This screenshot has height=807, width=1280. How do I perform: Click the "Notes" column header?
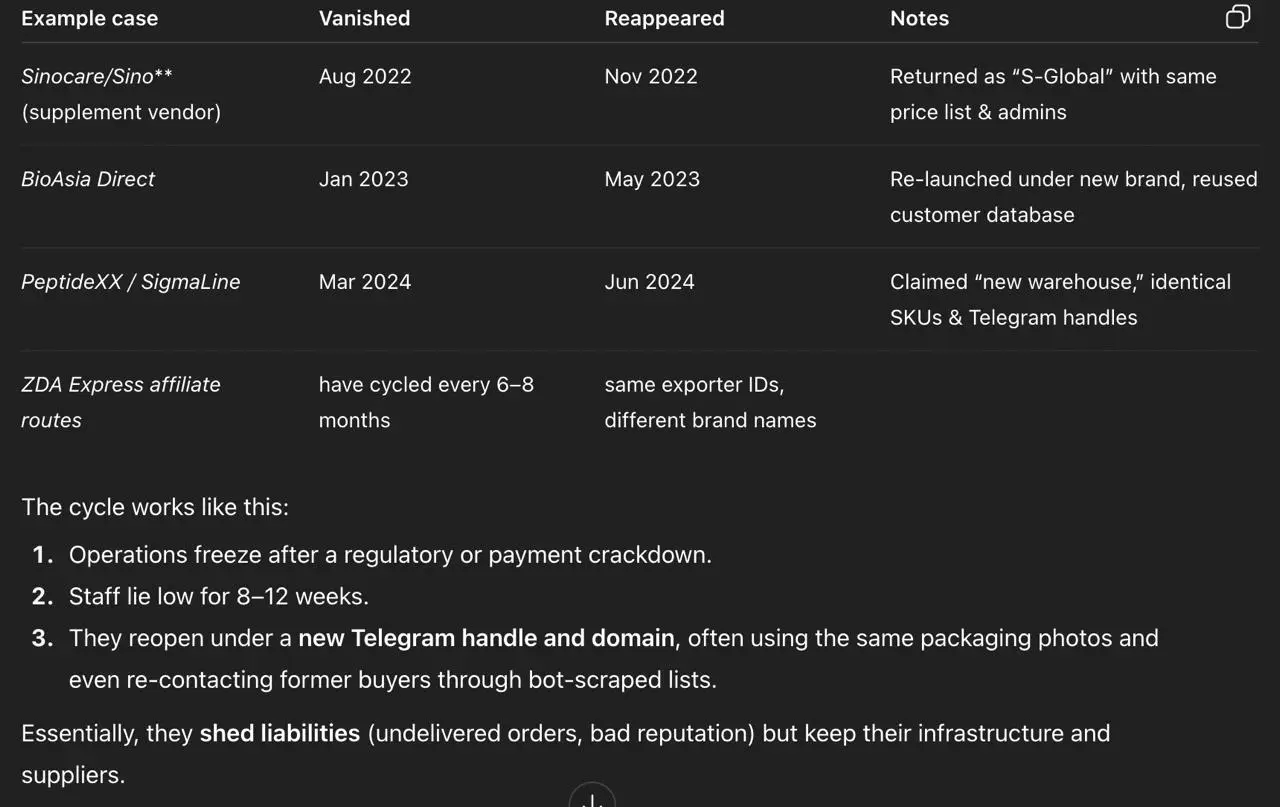[x=919, y=18]
